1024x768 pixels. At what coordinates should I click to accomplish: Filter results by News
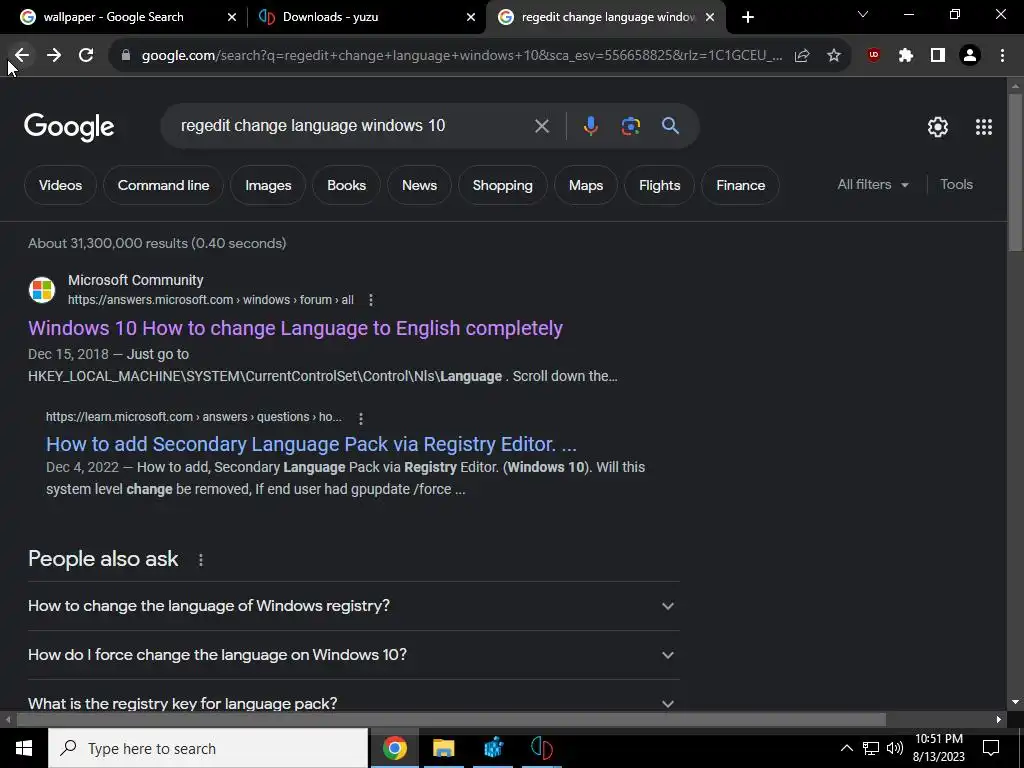pyautogui.click(x=419, y=185)
